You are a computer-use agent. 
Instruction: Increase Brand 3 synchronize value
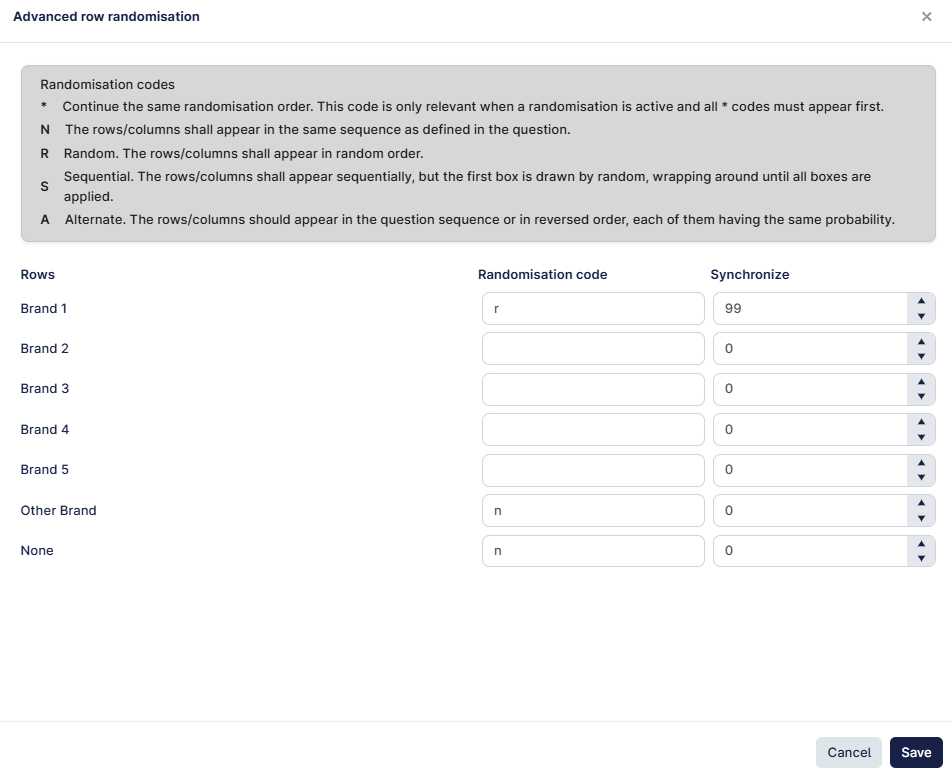coord(921,382)
